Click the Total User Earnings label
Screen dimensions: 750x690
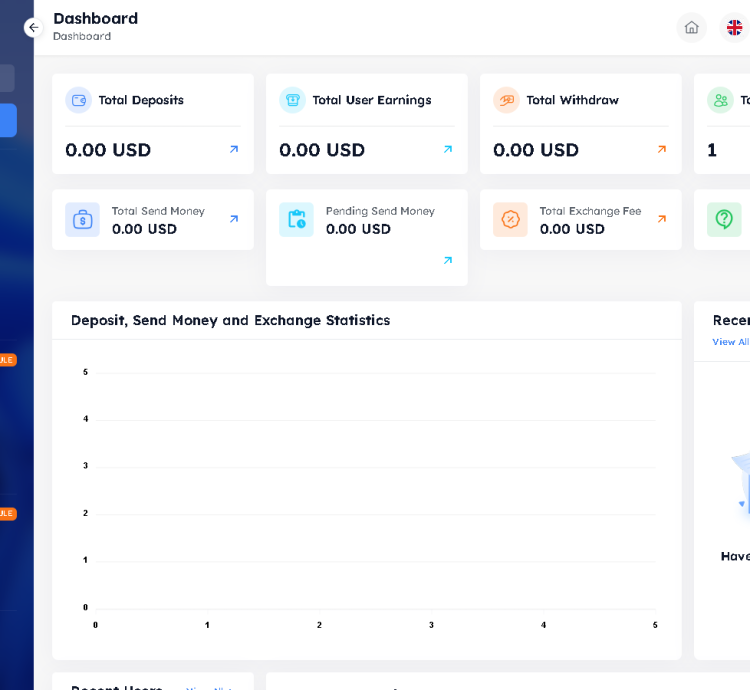pyautogui.click(x=372, y=100)
